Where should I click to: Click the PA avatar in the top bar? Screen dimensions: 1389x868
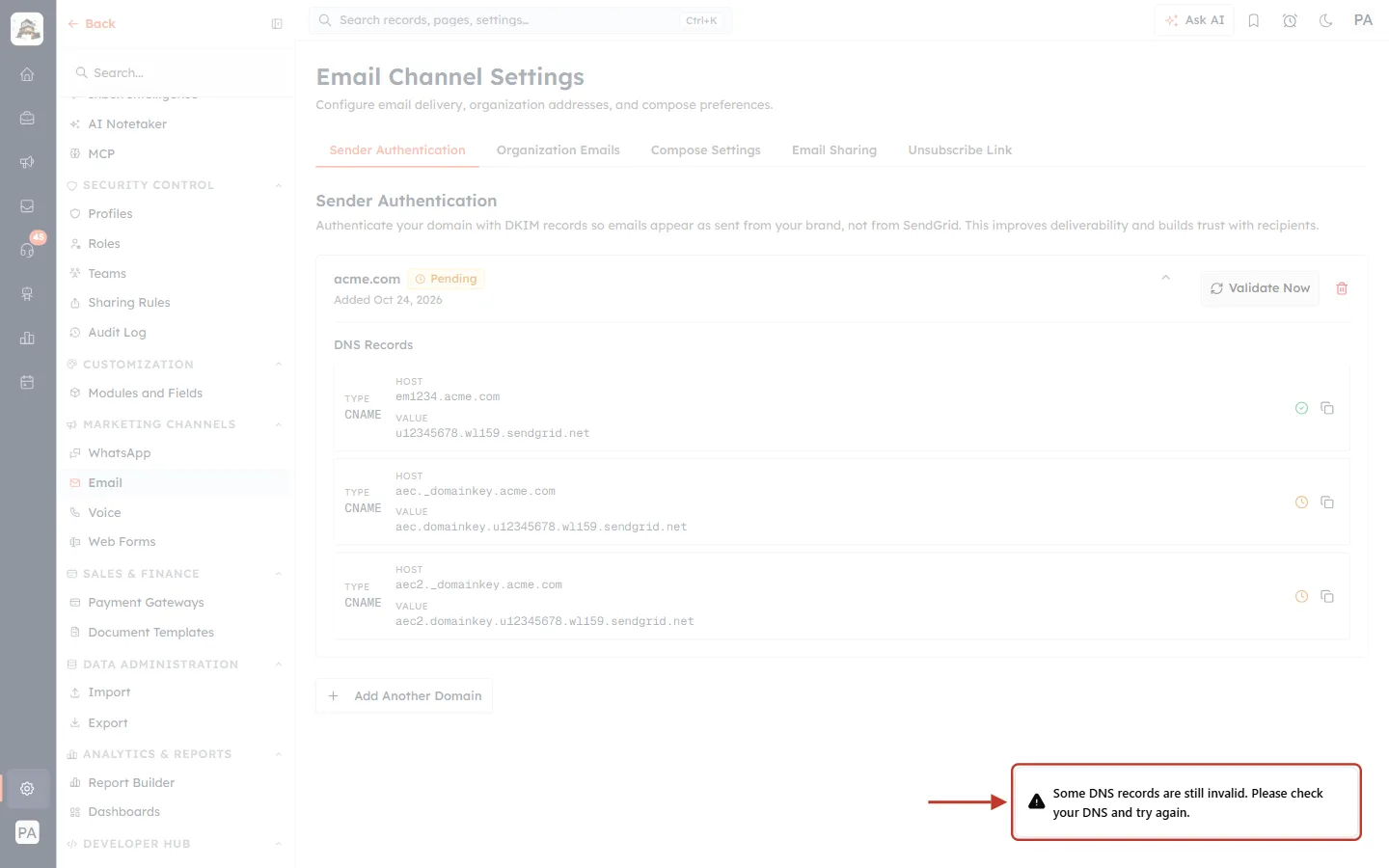1363,20
